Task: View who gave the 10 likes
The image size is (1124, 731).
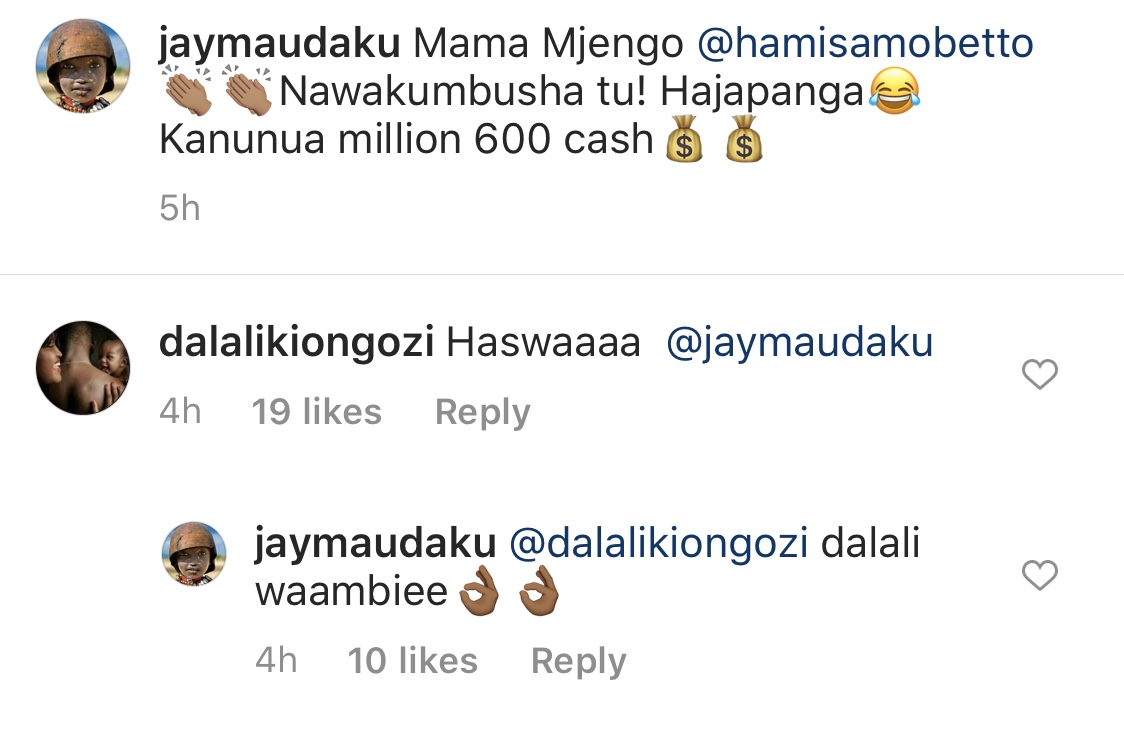Action: 413,660
